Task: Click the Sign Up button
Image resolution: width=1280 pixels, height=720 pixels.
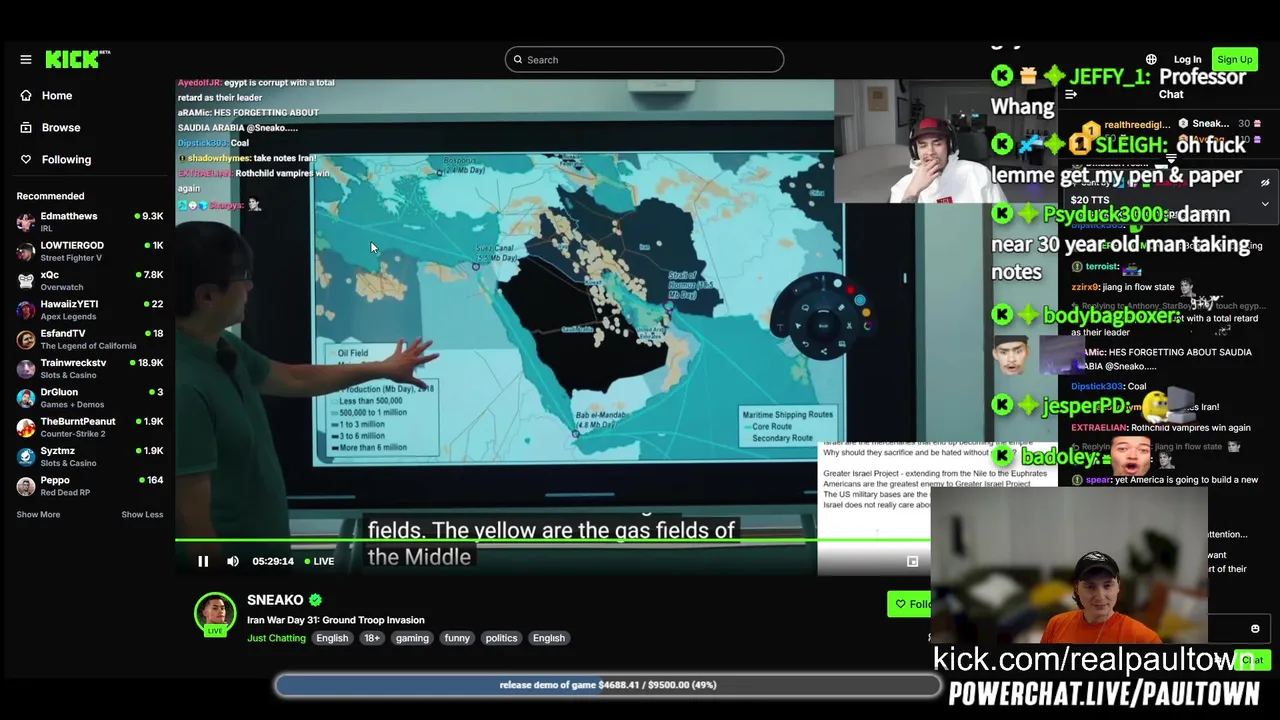Action: pos(1235,60)
